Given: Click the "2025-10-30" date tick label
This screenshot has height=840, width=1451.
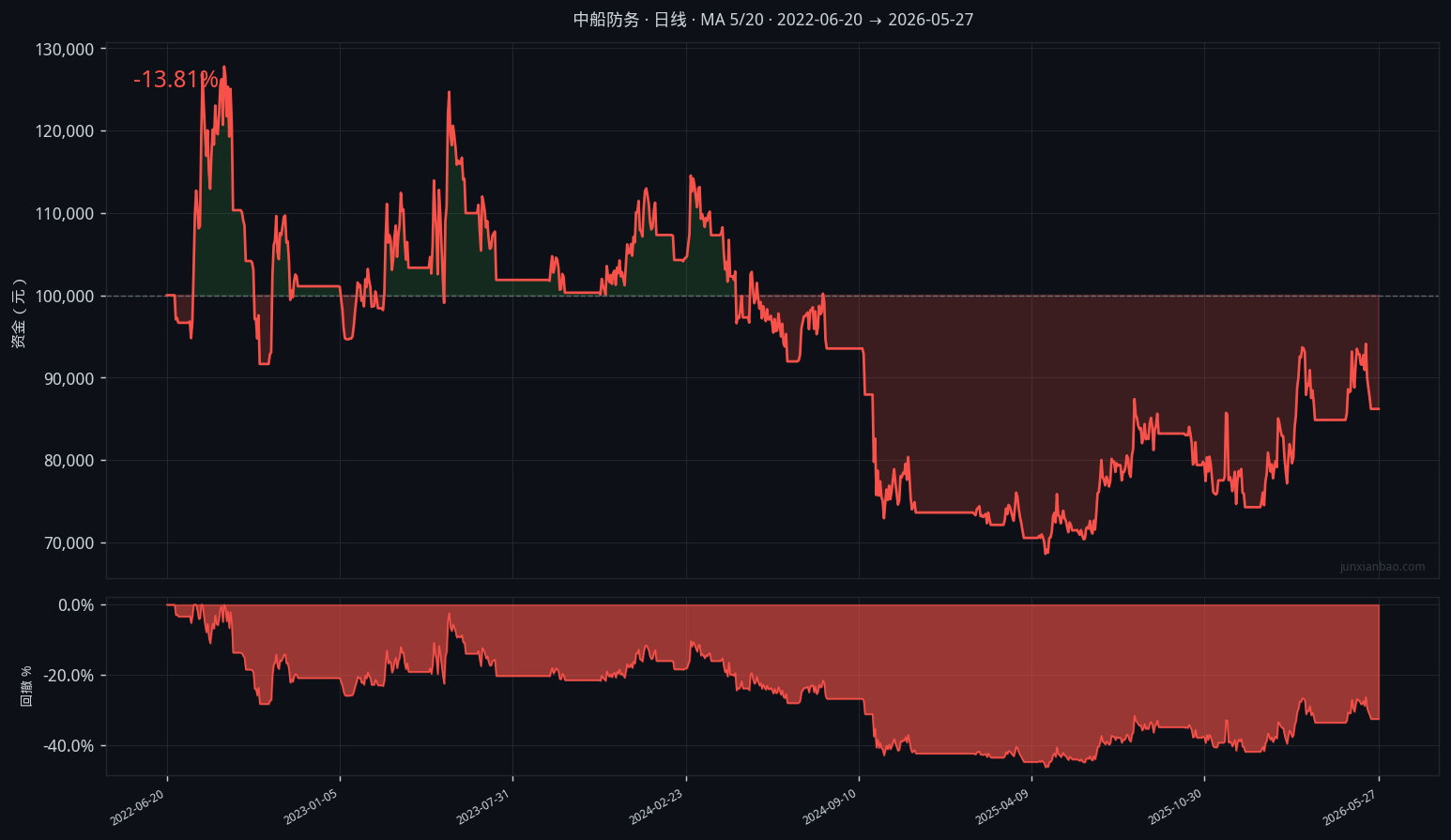Looking at the screenshot, I should tap(1175, 807).
